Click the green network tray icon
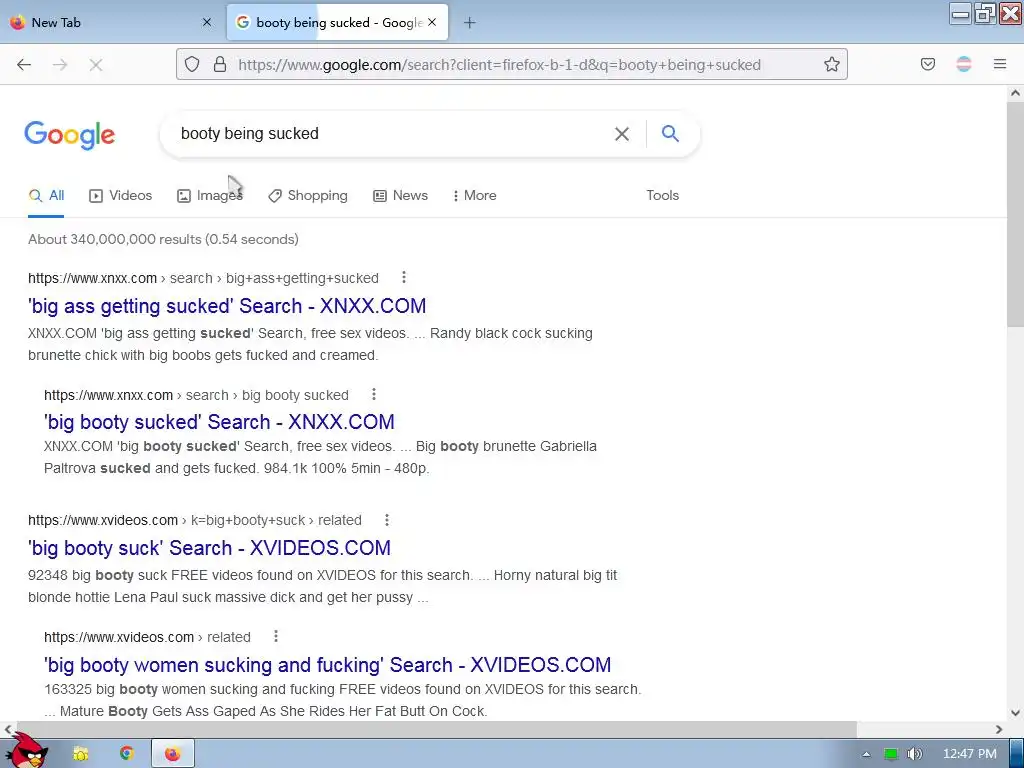This screenshot has width=1024, height=768. point(891,754)
